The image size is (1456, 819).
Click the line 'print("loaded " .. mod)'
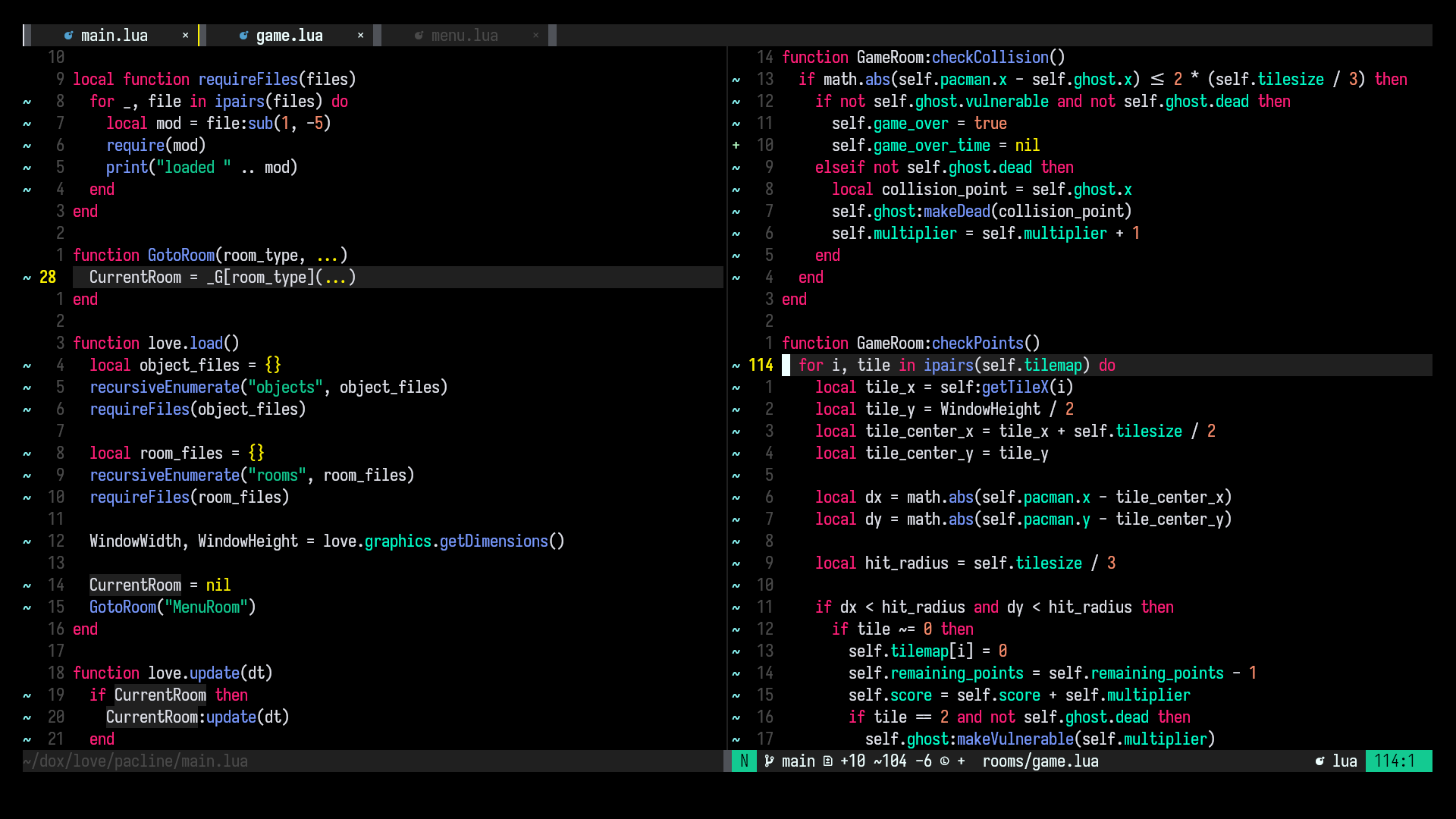pos(202,168)
